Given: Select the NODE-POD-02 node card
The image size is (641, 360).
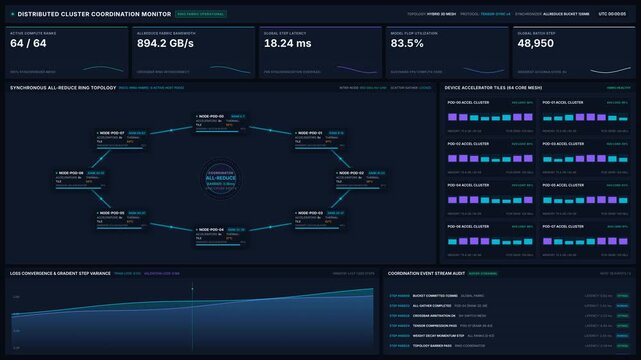Looking at the screenshot, I should 361,179.
